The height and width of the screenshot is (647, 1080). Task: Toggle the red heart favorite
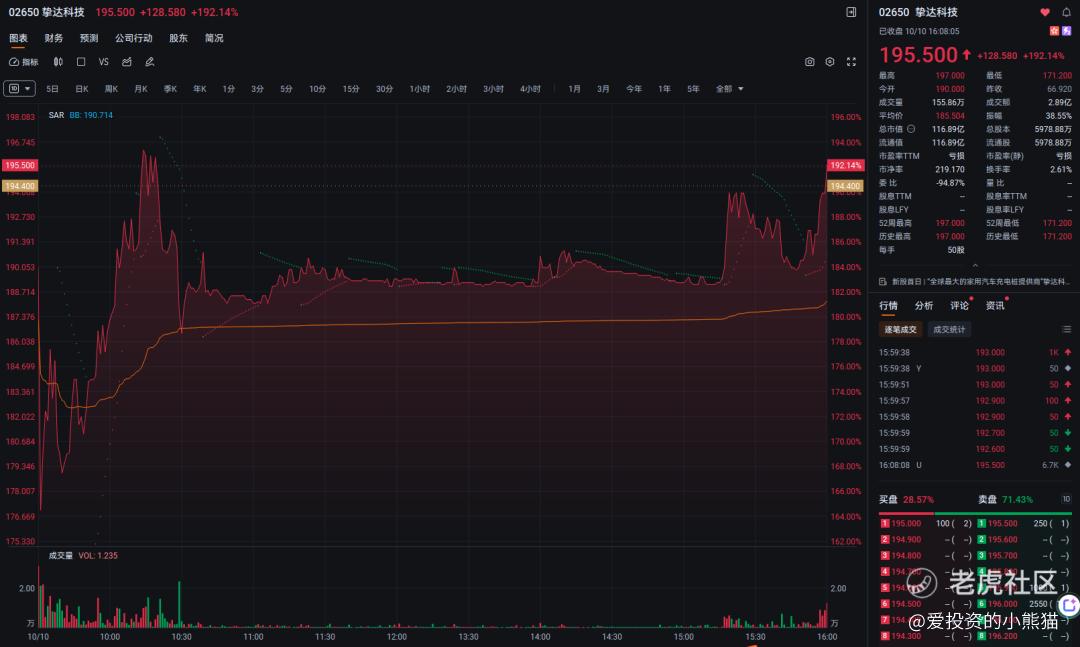click(1045, 12)
